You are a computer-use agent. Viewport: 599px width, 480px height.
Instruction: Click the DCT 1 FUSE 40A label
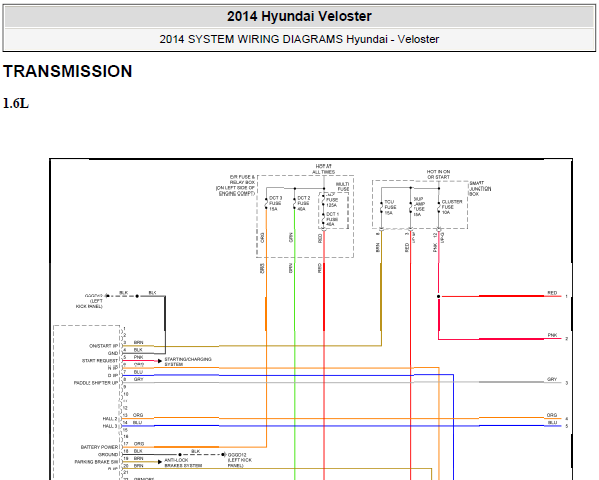(x=332, y=219)
